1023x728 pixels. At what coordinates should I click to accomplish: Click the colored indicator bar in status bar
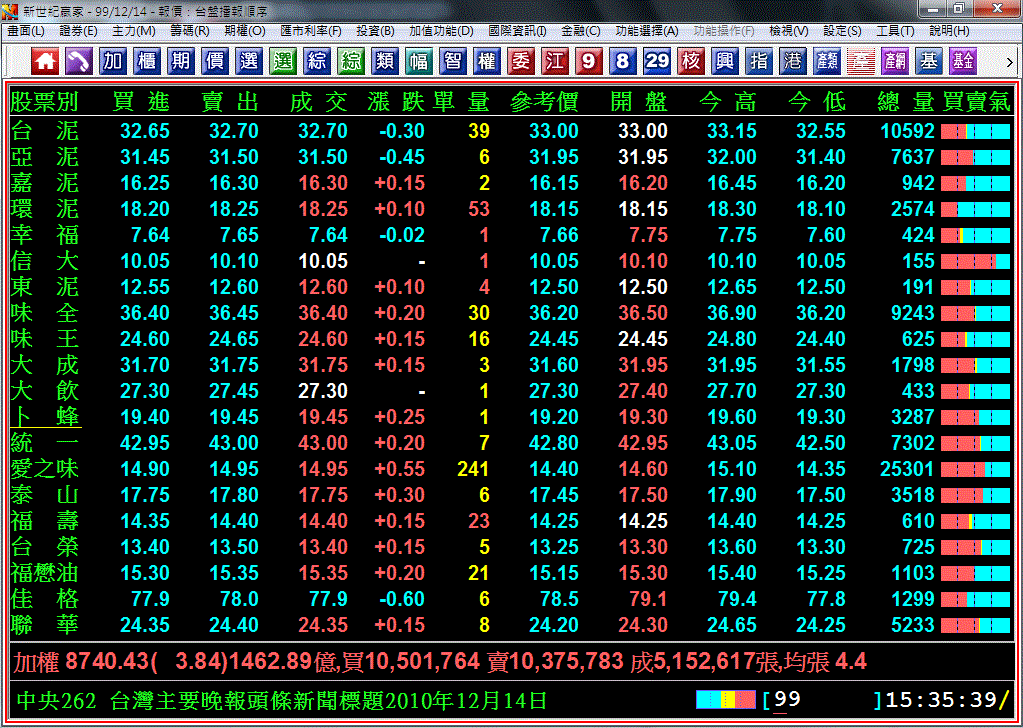click(x=725, y=699)
